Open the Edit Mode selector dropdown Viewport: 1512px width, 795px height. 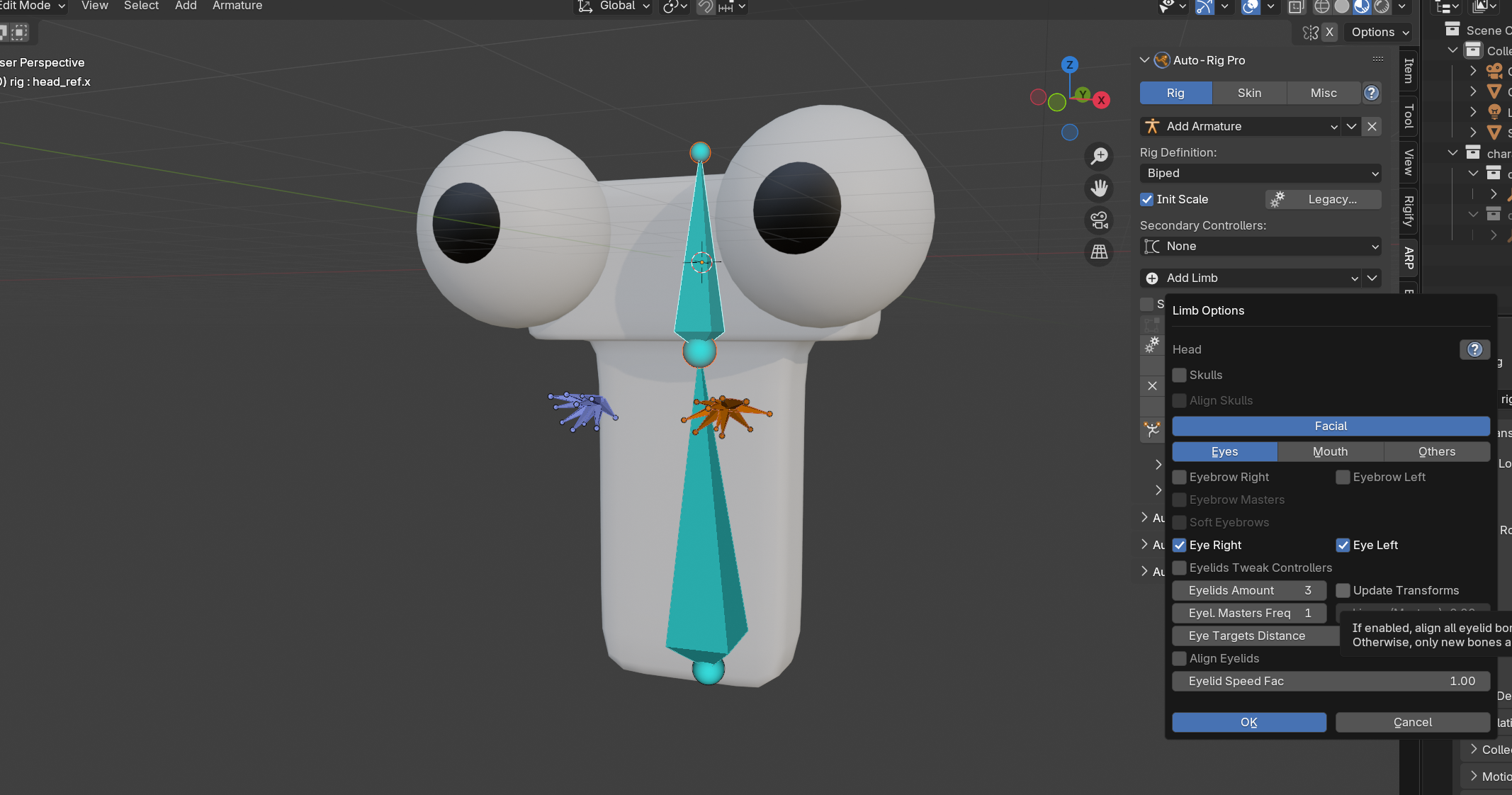[32, 6]
